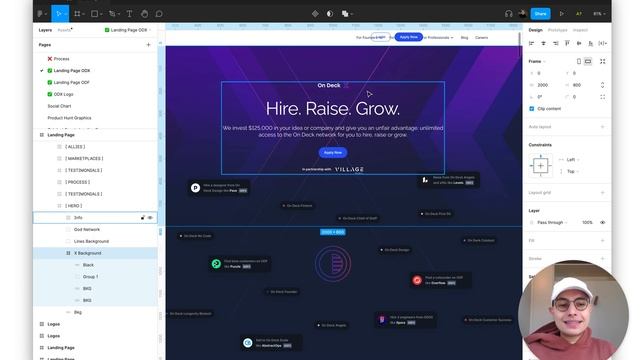Toggle the constrain proportions icon
The width and height of the screenshot is (640, 360).
602,85
